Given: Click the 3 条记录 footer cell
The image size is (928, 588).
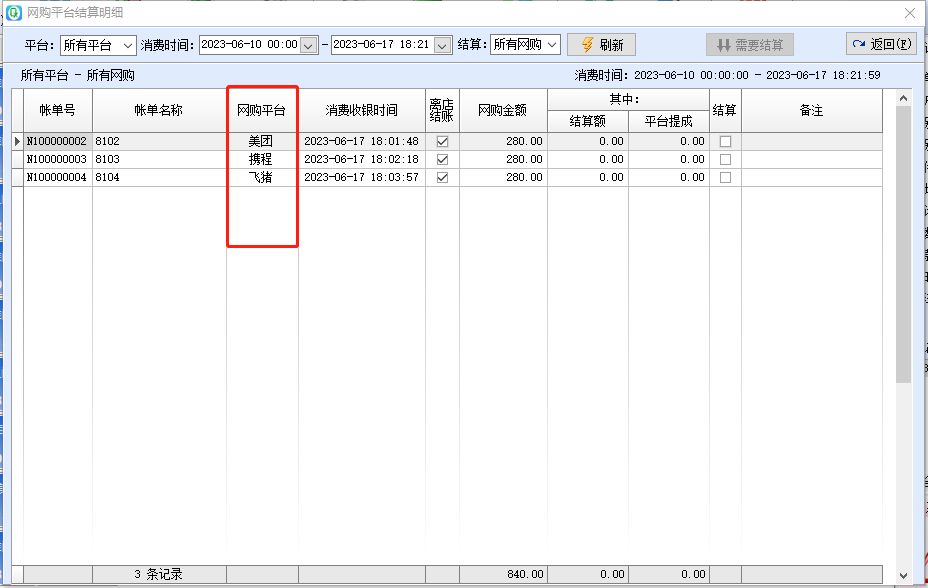Looking at the screenshot, I should click(159, 574).
